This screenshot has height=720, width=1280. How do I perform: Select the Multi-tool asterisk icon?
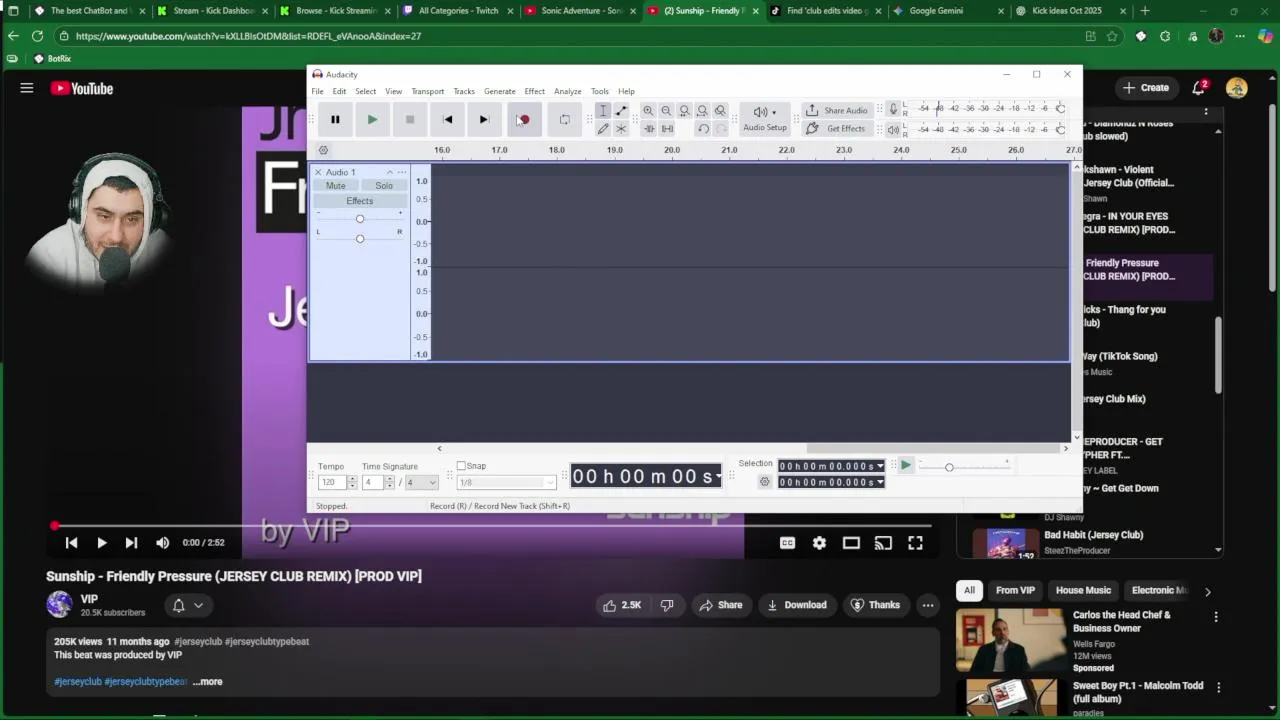[x=621, y=129]
